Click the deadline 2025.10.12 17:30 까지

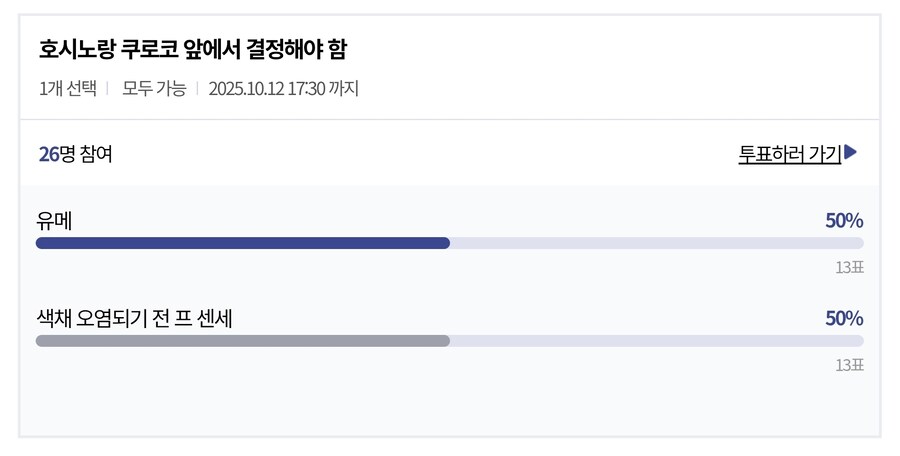[283, 88]
